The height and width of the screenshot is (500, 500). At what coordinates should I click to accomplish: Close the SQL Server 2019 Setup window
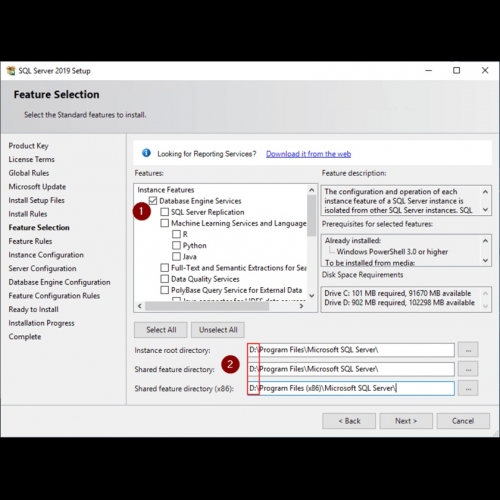coord(485,71)
